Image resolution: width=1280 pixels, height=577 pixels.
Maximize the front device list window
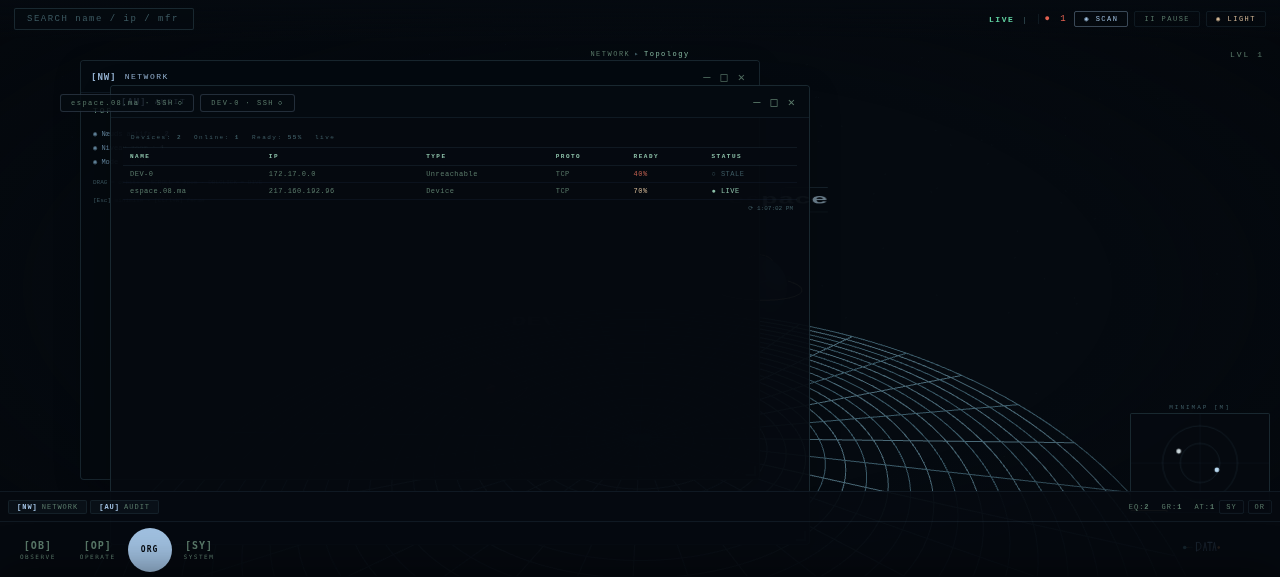(774, 102)
